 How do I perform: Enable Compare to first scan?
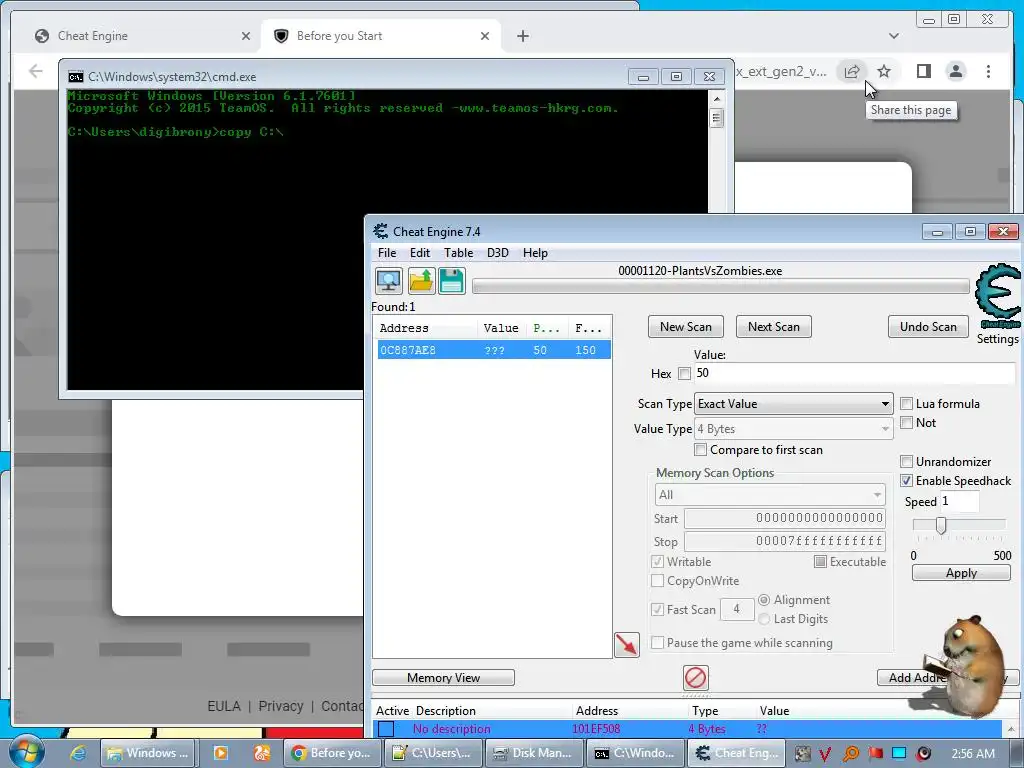(701, 450)
